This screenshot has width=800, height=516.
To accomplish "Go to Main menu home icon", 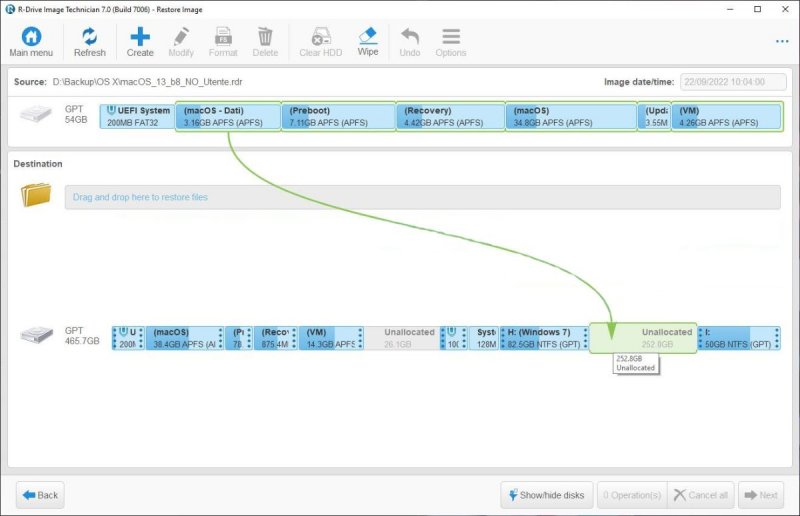I will click(x=31, y=37).
